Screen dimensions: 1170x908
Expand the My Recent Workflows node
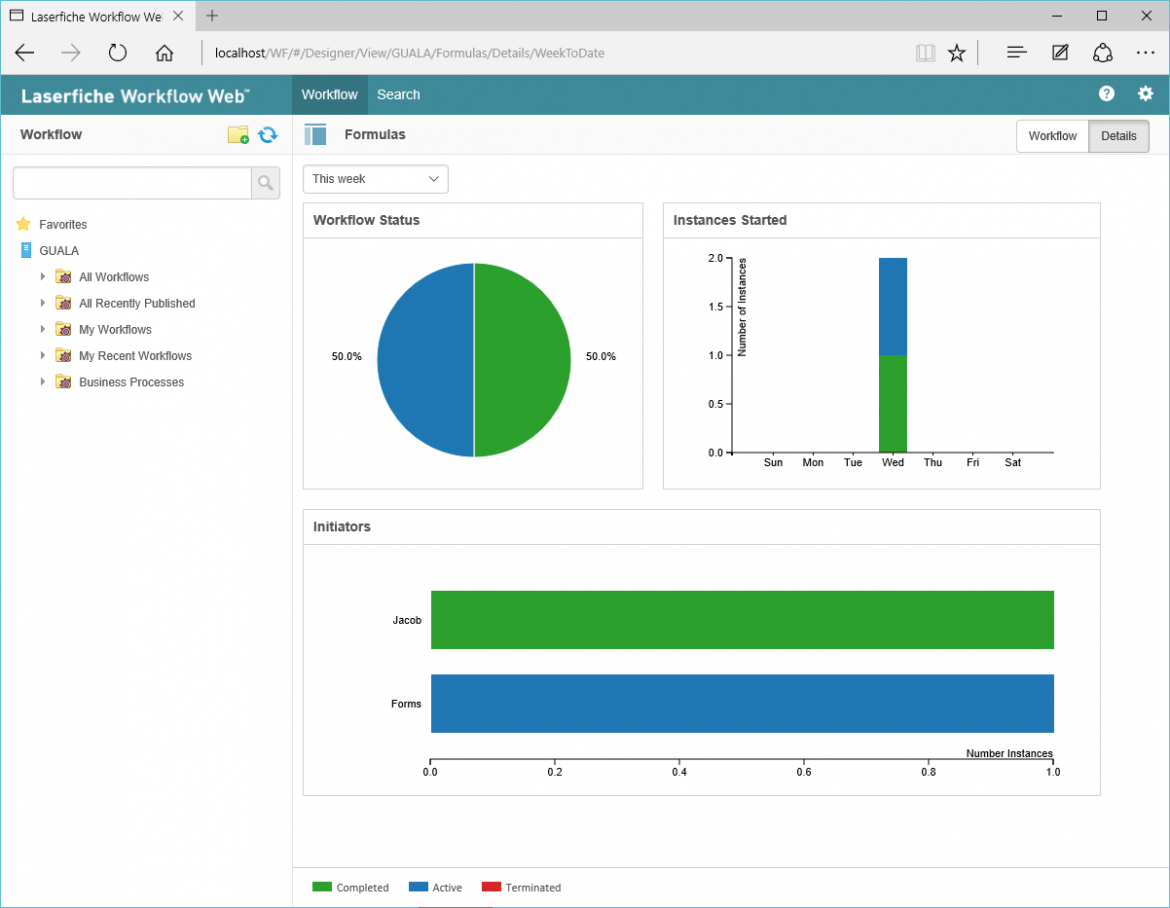[43, 356]
